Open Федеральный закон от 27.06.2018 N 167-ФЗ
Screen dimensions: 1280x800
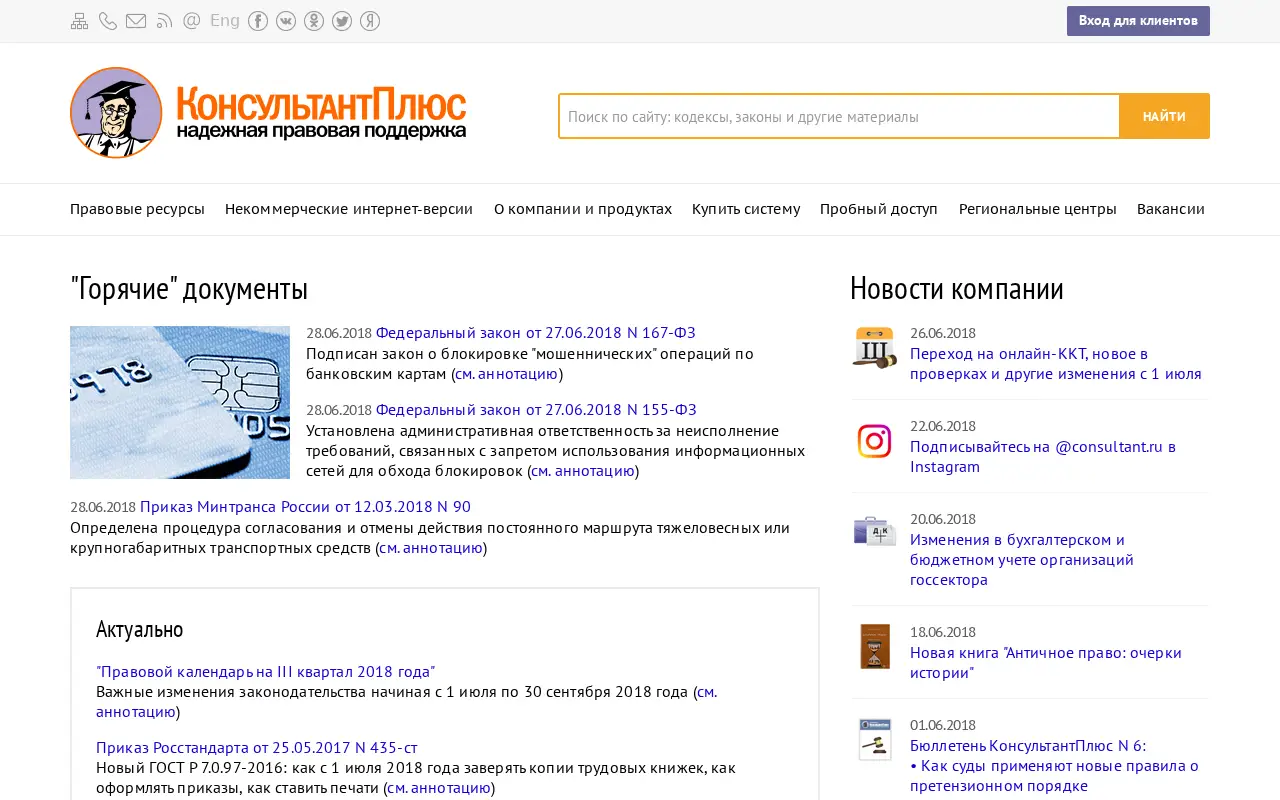click(x=536, y=333)
